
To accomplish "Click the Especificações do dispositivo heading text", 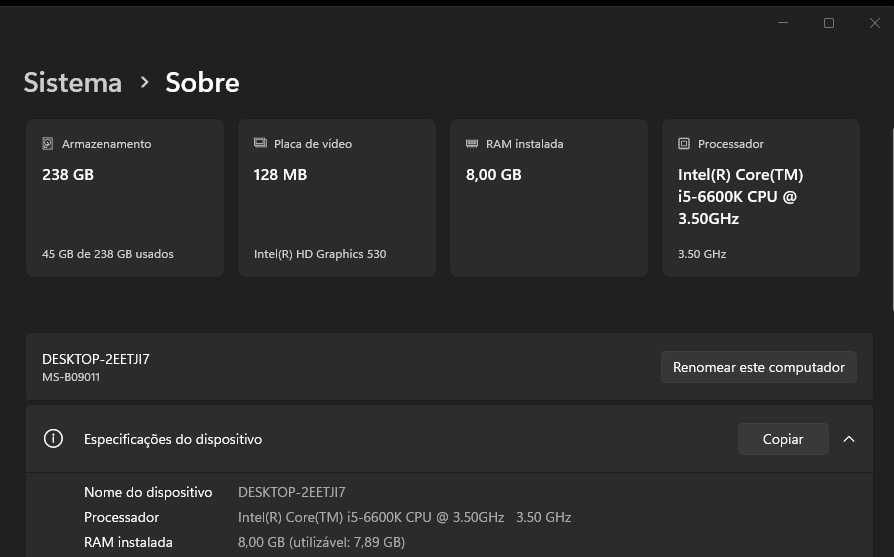I will click(x=173, y=439).
